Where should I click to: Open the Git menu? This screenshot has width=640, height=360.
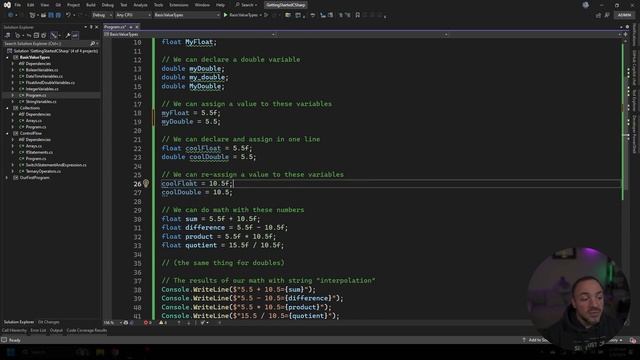[58, 5]
